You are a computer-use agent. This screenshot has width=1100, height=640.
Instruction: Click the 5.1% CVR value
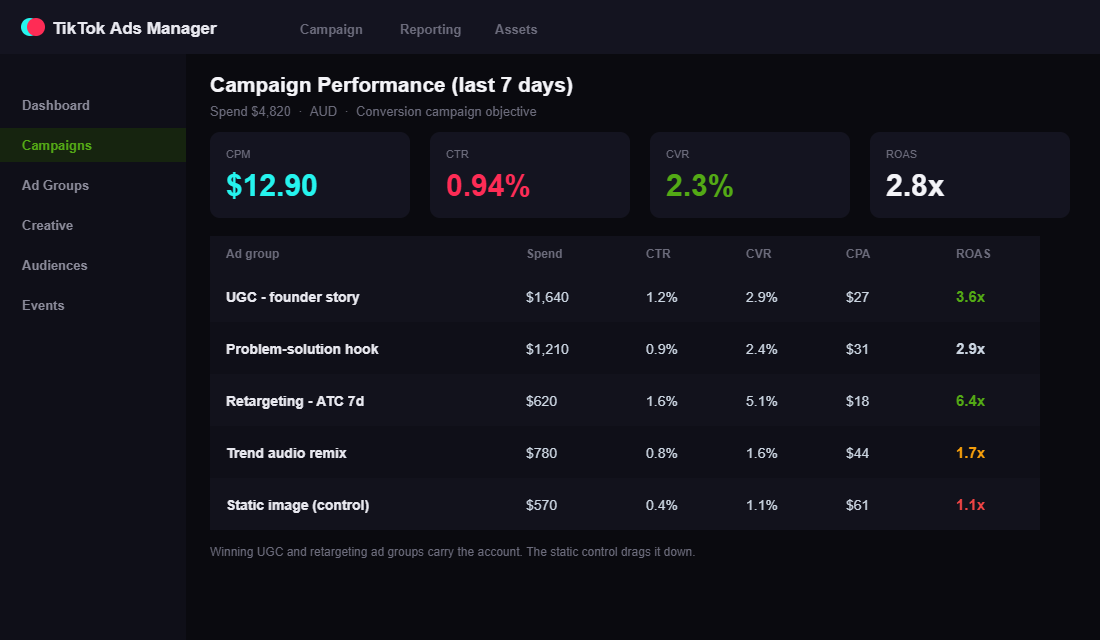761,401
